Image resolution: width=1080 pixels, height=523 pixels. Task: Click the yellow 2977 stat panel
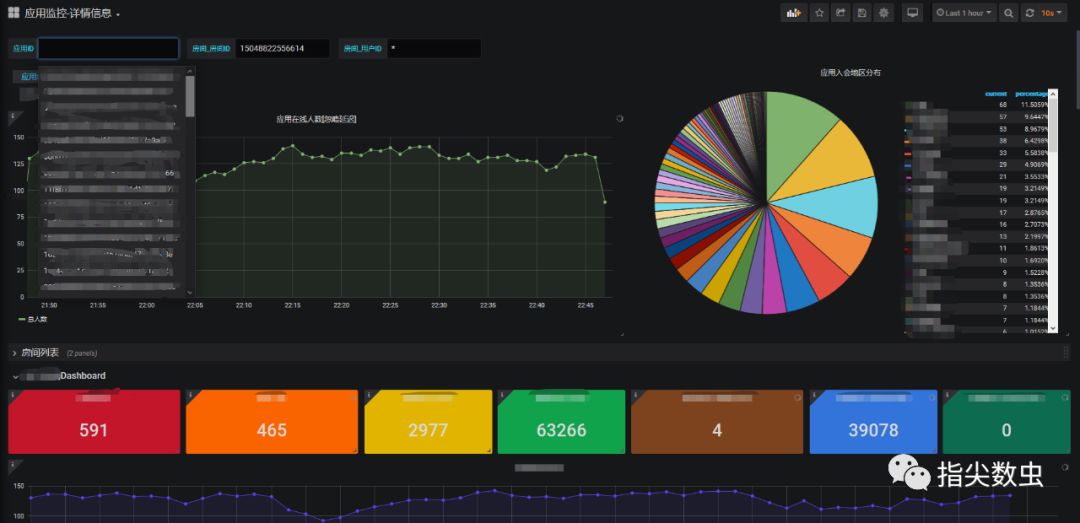428,422
